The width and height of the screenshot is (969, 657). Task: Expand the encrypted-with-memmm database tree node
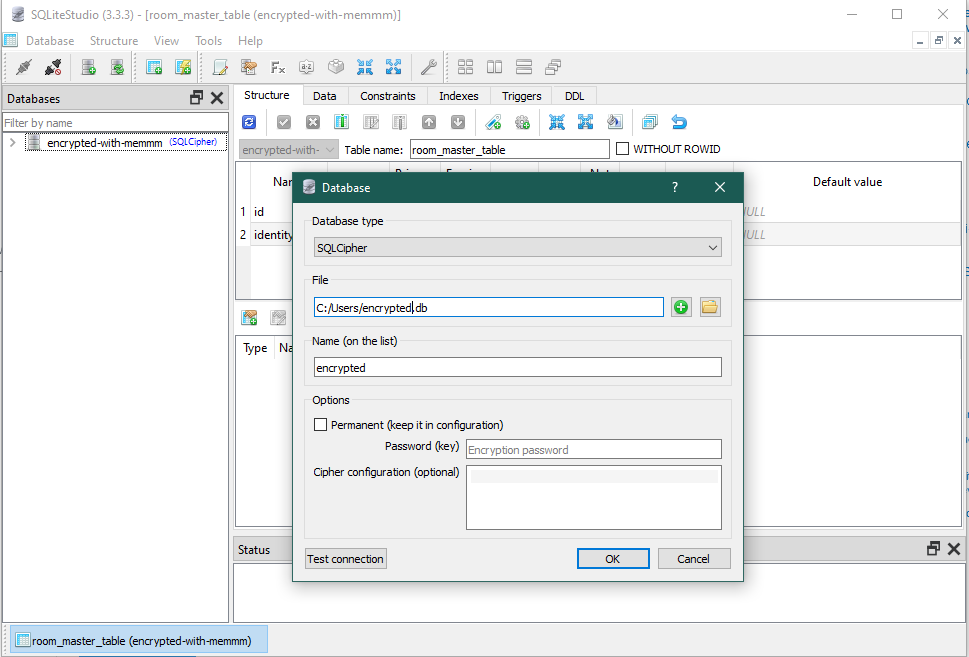12,142
